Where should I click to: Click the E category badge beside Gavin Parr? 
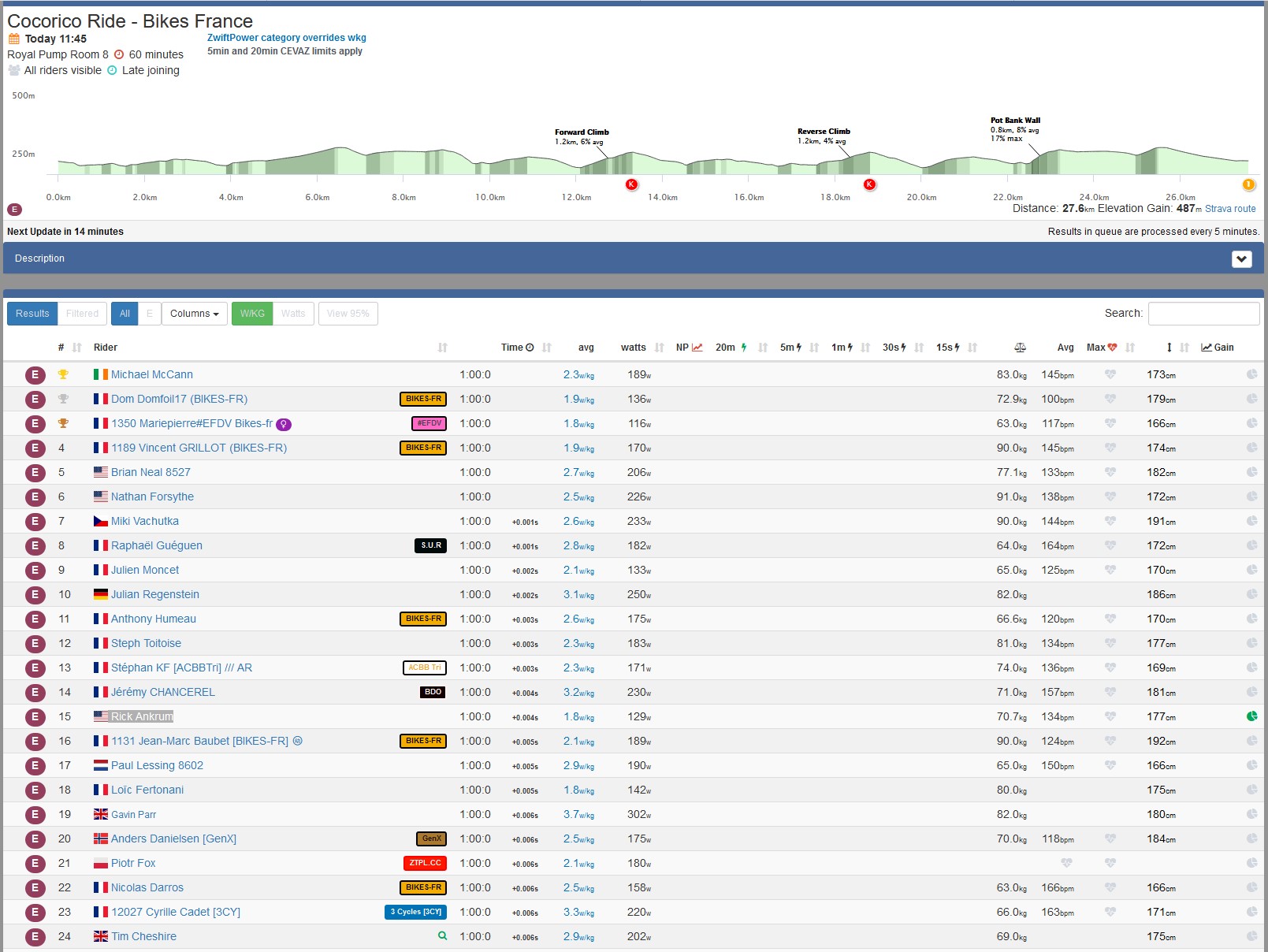pyautogui.click(x=35, y=815)
